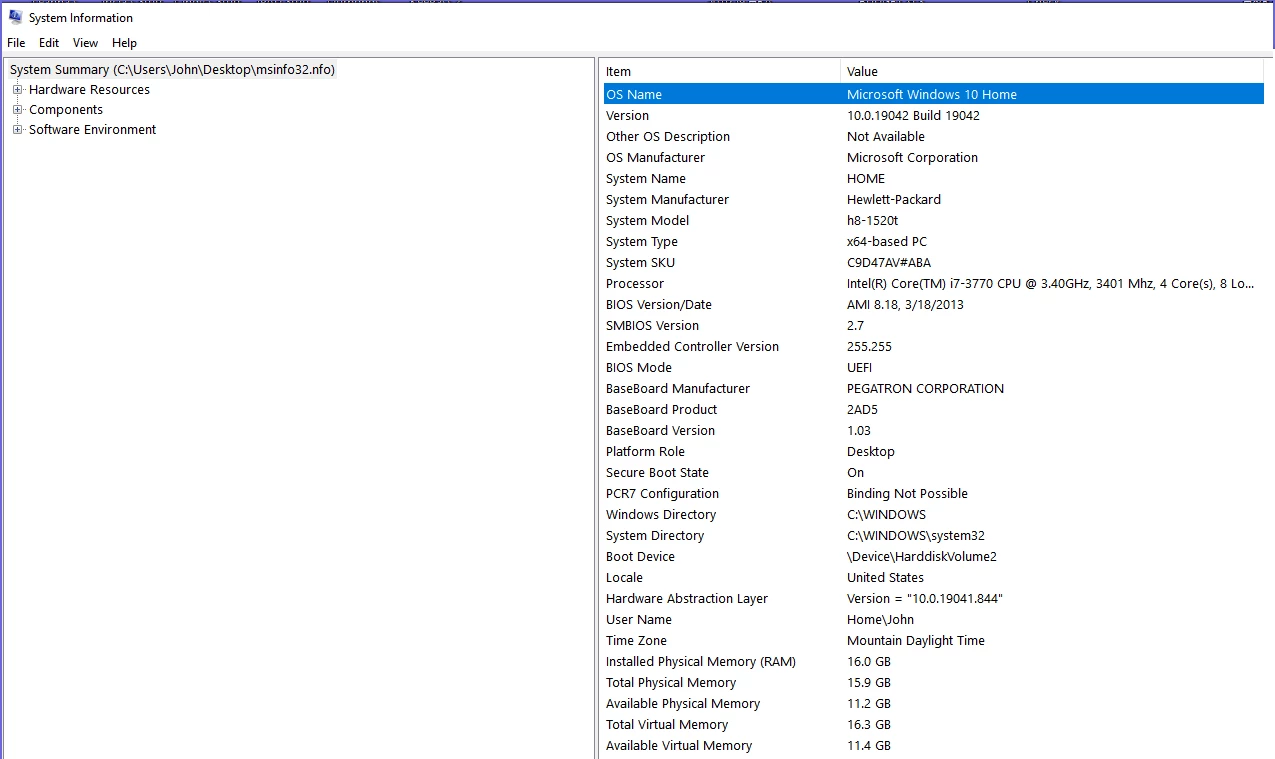Select the BaseBoard Manufacturer row
The width and height of the screenshot is (1275, 759).
point(933,388)
